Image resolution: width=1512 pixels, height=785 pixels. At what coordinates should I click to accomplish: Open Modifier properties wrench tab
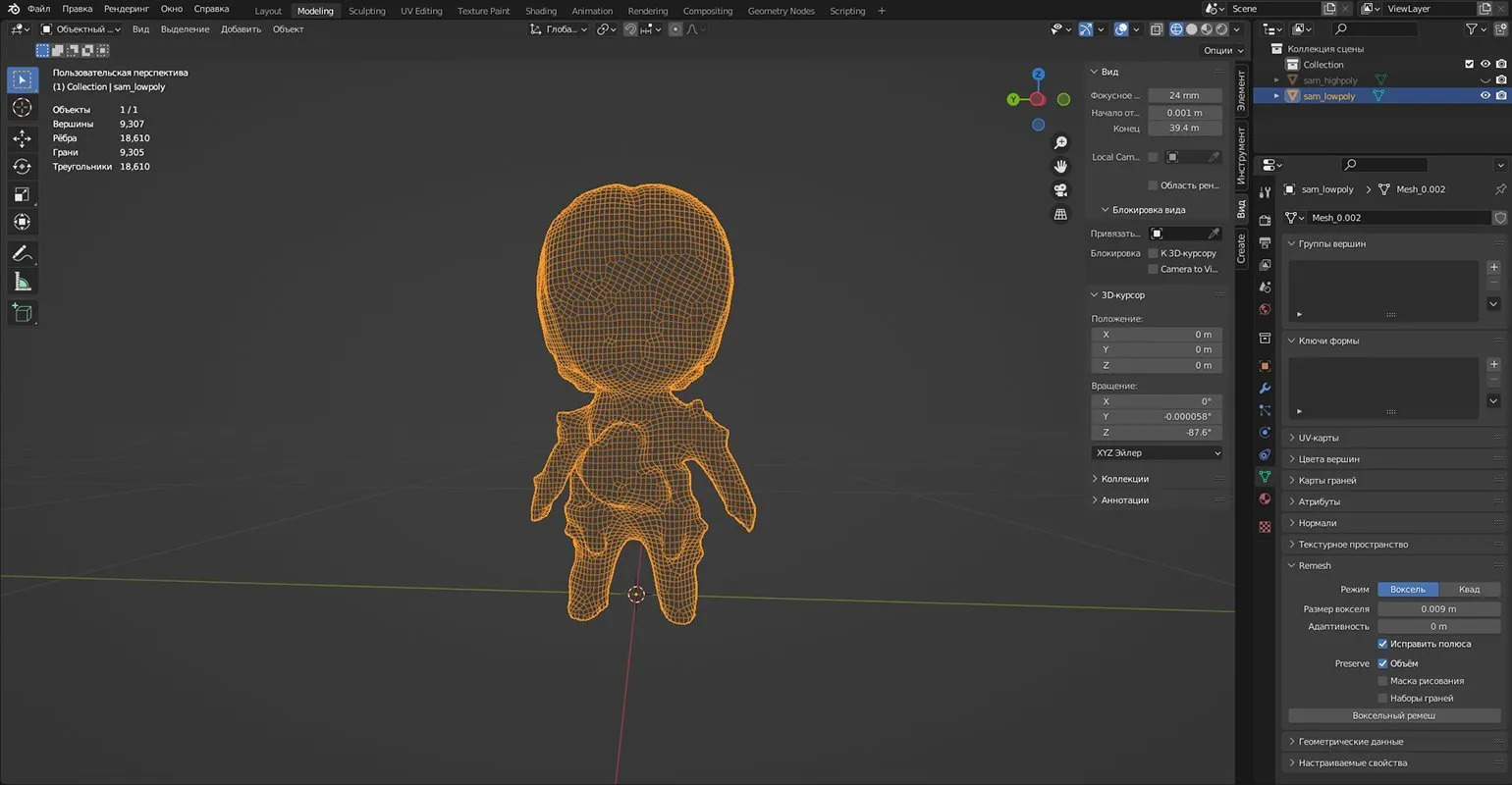pyautogui.click(x=1265, y=388)
